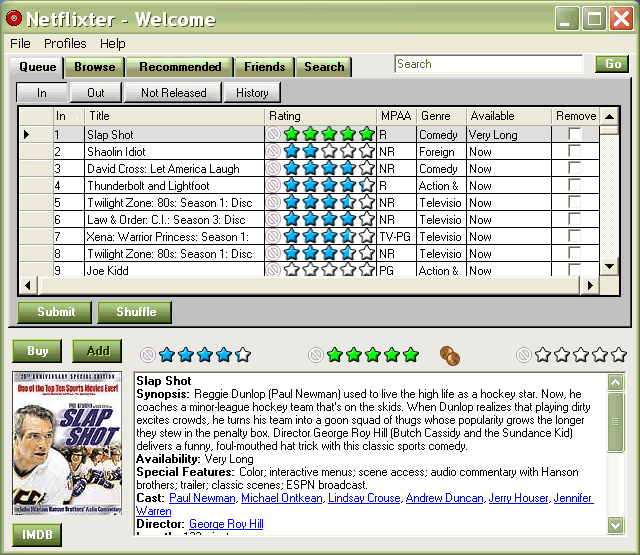
Task: Click the Netflixter red title bar icon
Action: click(14, 18)
